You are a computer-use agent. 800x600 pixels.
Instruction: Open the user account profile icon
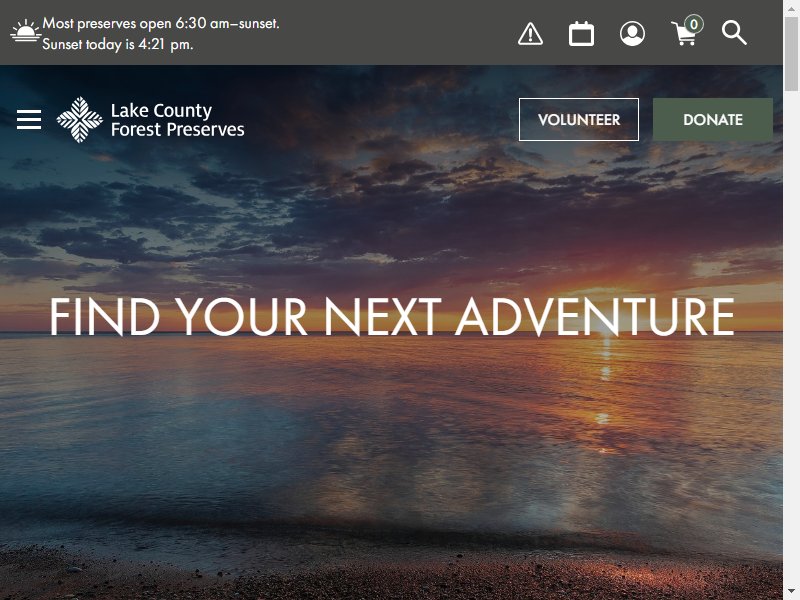tap(632, 34)
